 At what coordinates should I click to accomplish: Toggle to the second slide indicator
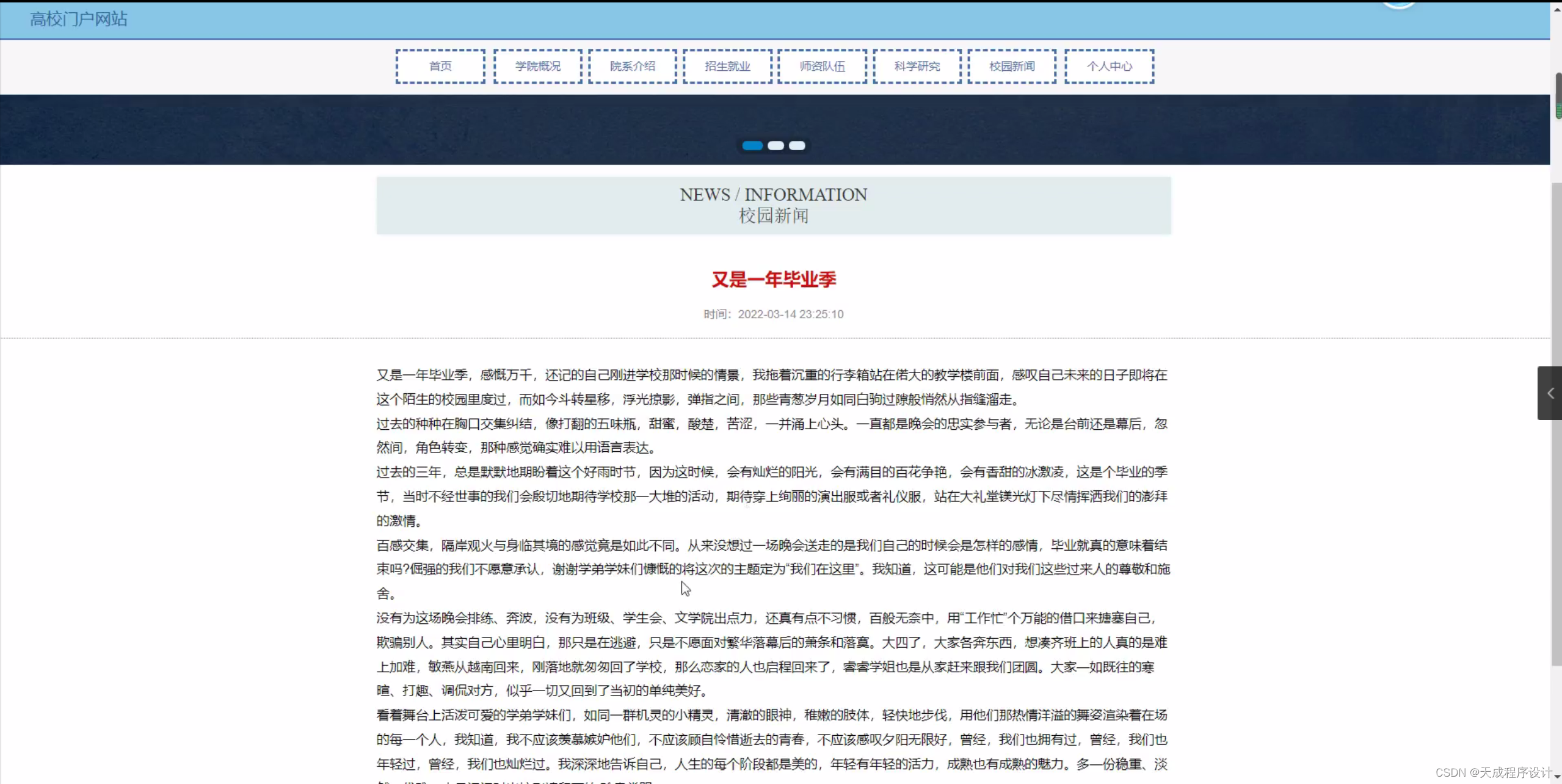click(x=775, y=145)
